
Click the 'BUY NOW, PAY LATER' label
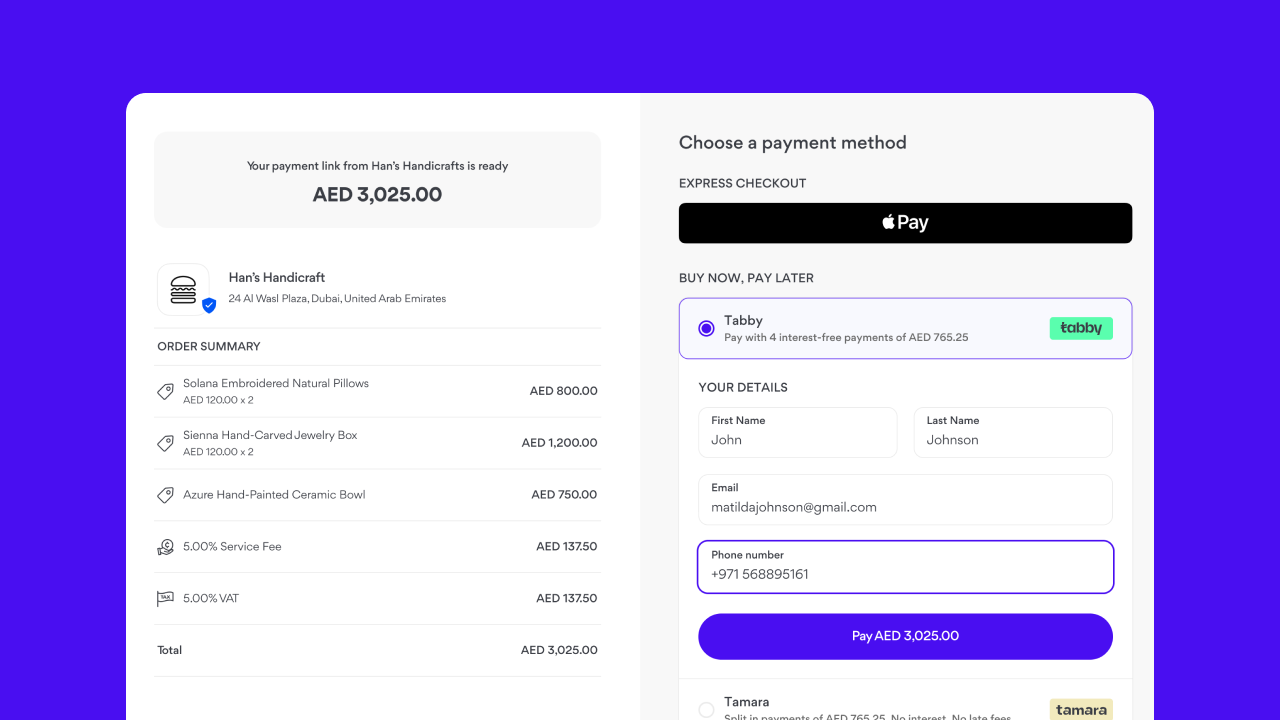click(x=746, y=278)
